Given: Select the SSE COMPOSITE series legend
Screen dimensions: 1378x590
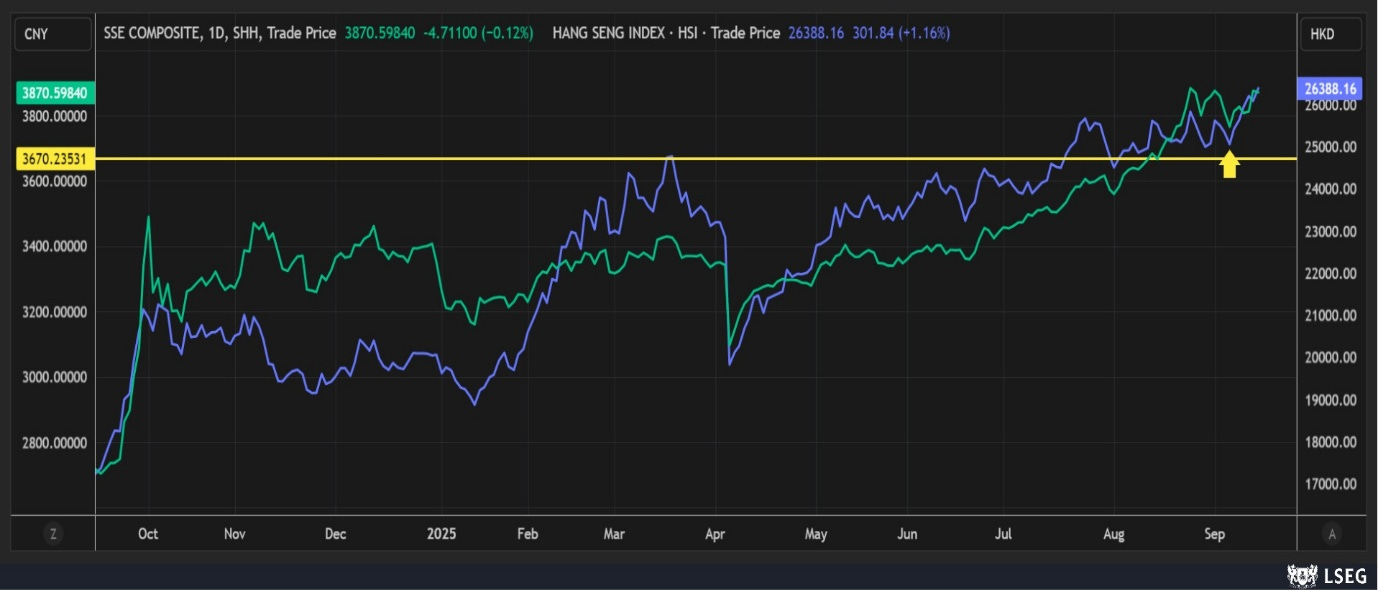Looking at the screenshot, I should [x=219, y=33].
